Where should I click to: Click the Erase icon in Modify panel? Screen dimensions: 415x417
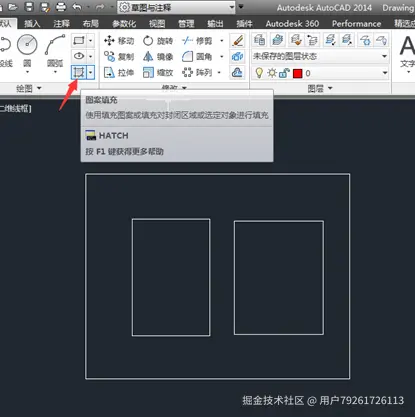point(238,41)
